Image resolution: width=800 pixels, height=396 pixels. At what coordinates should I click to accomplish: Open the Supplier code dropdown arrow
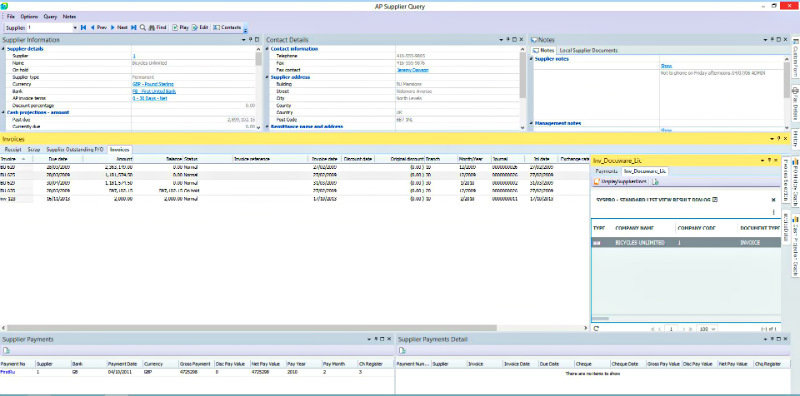[x=75, y=28]
